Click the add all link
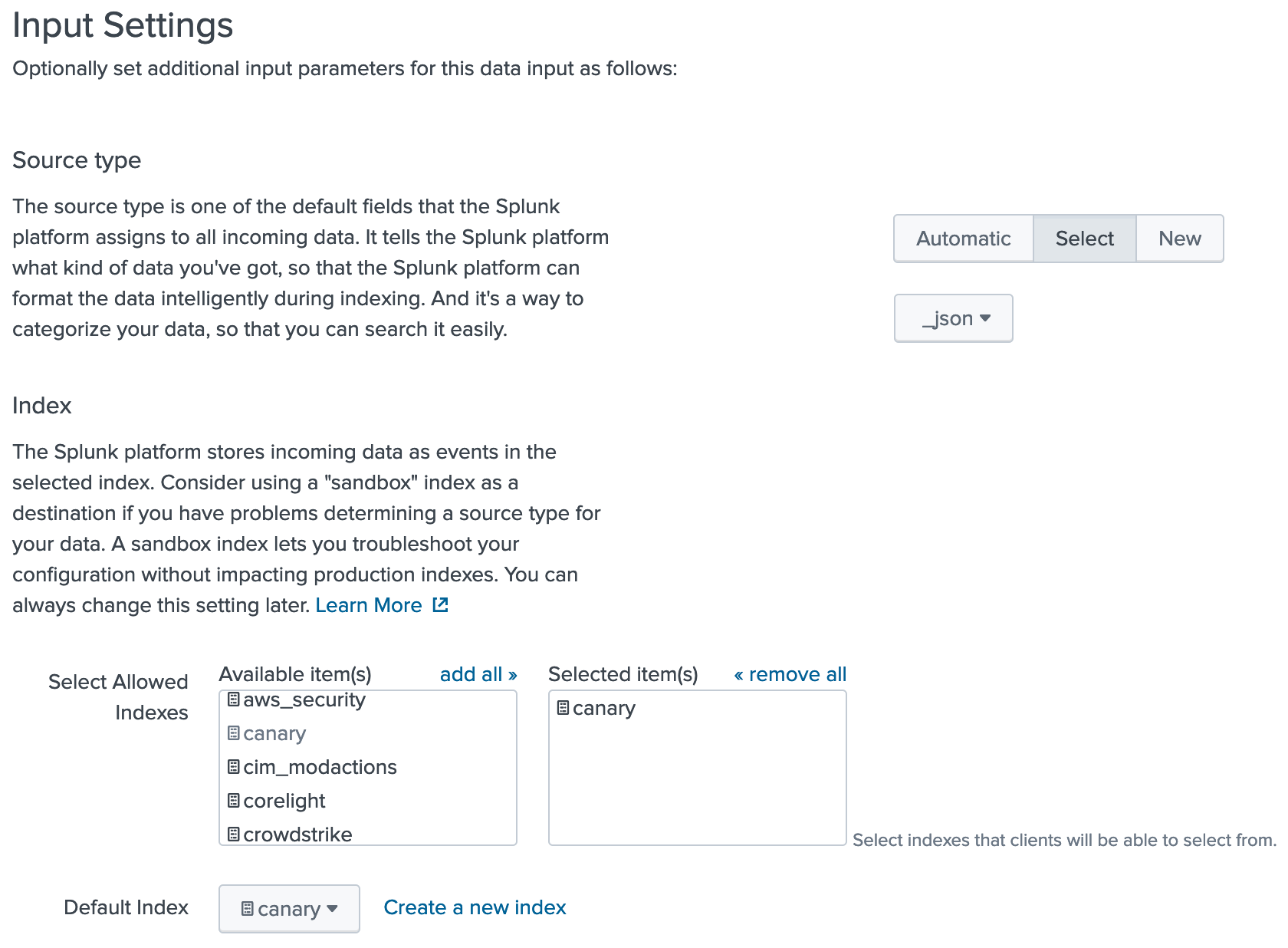 (x=478, y=674)
